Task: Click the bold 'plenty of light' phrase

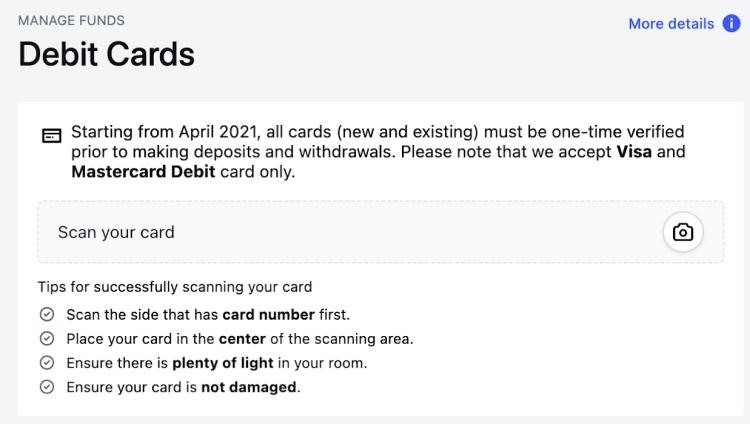Action: (x=223, y=363)
